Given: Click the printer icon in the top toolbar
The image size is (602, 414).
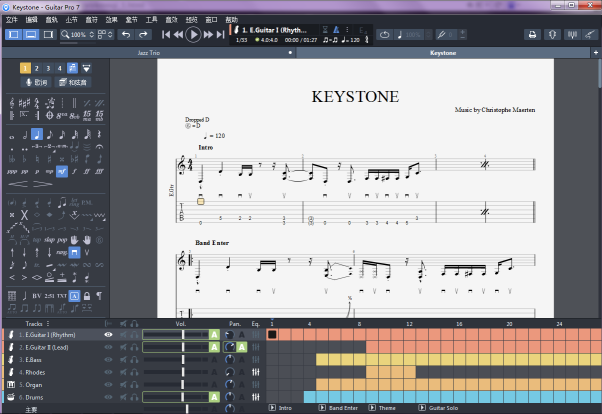Looking at the screenshot, I should click(x=533, y=35).
